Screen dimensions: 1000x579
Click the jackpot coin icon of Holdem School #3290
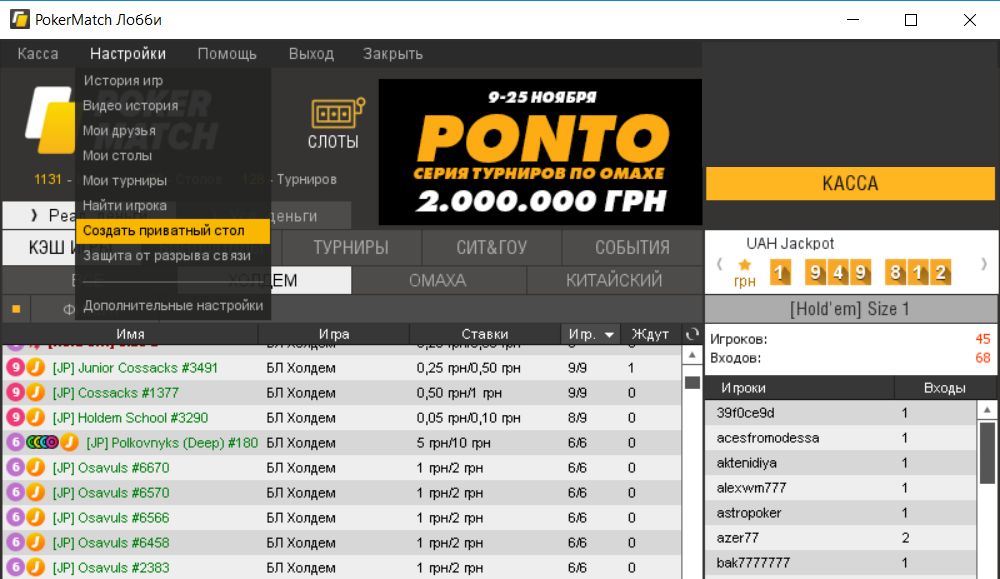pos(36,418)
